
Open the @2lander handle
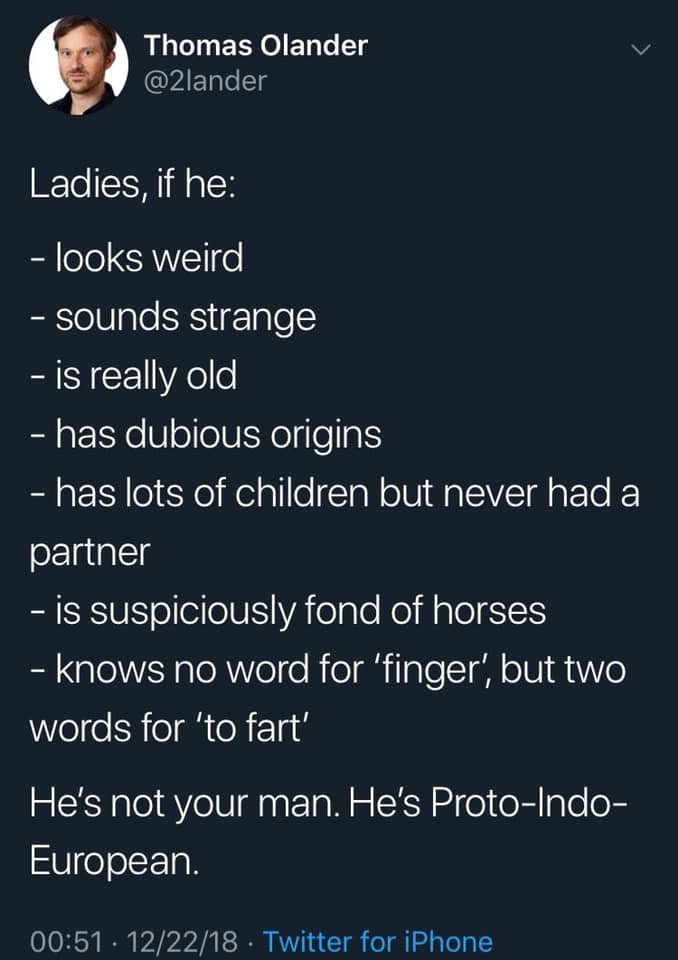pyautogui.click(x=205, y=81)
